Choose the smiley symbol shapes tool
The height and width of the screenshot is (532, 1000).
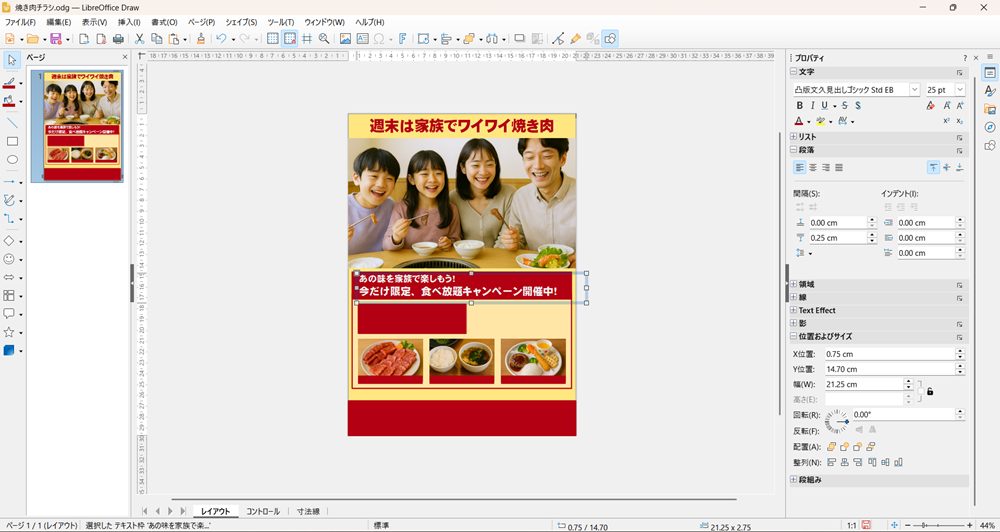tap(9, 260)
